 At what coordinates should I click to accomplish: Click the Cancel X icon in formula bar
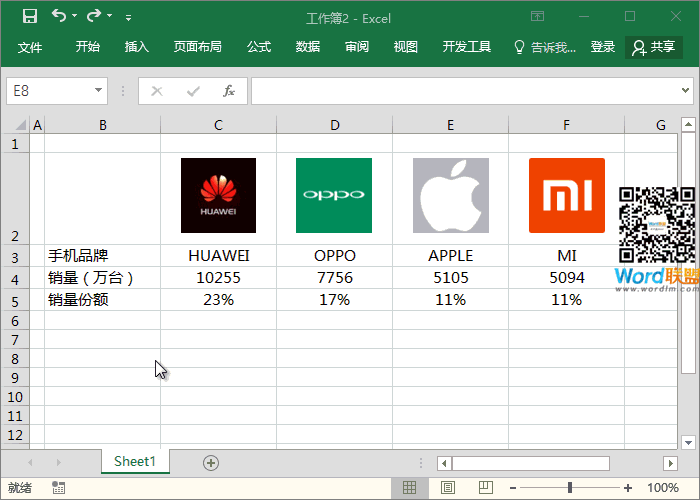click(157, 92)
